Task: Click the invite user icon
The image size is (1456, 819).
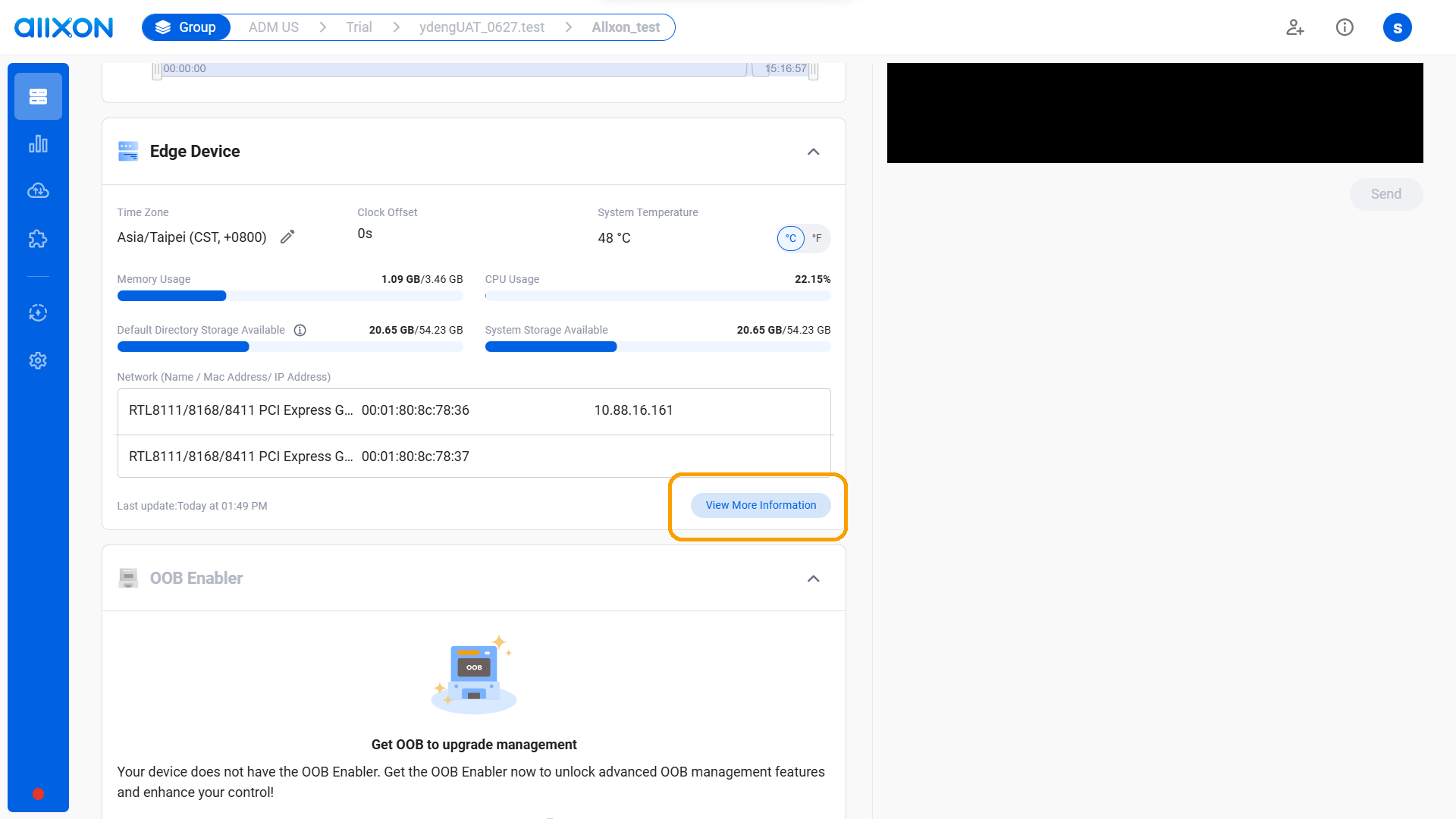Action: [1294, 27]
